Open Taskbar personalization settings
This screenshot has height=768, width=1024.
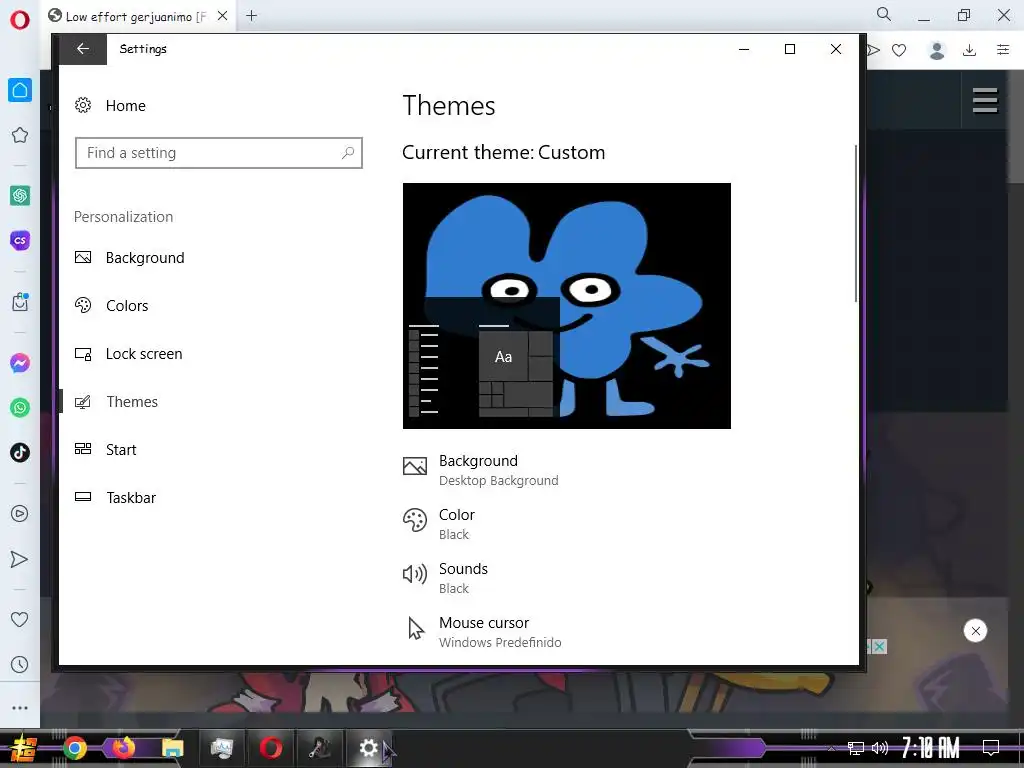pos(115,498)
